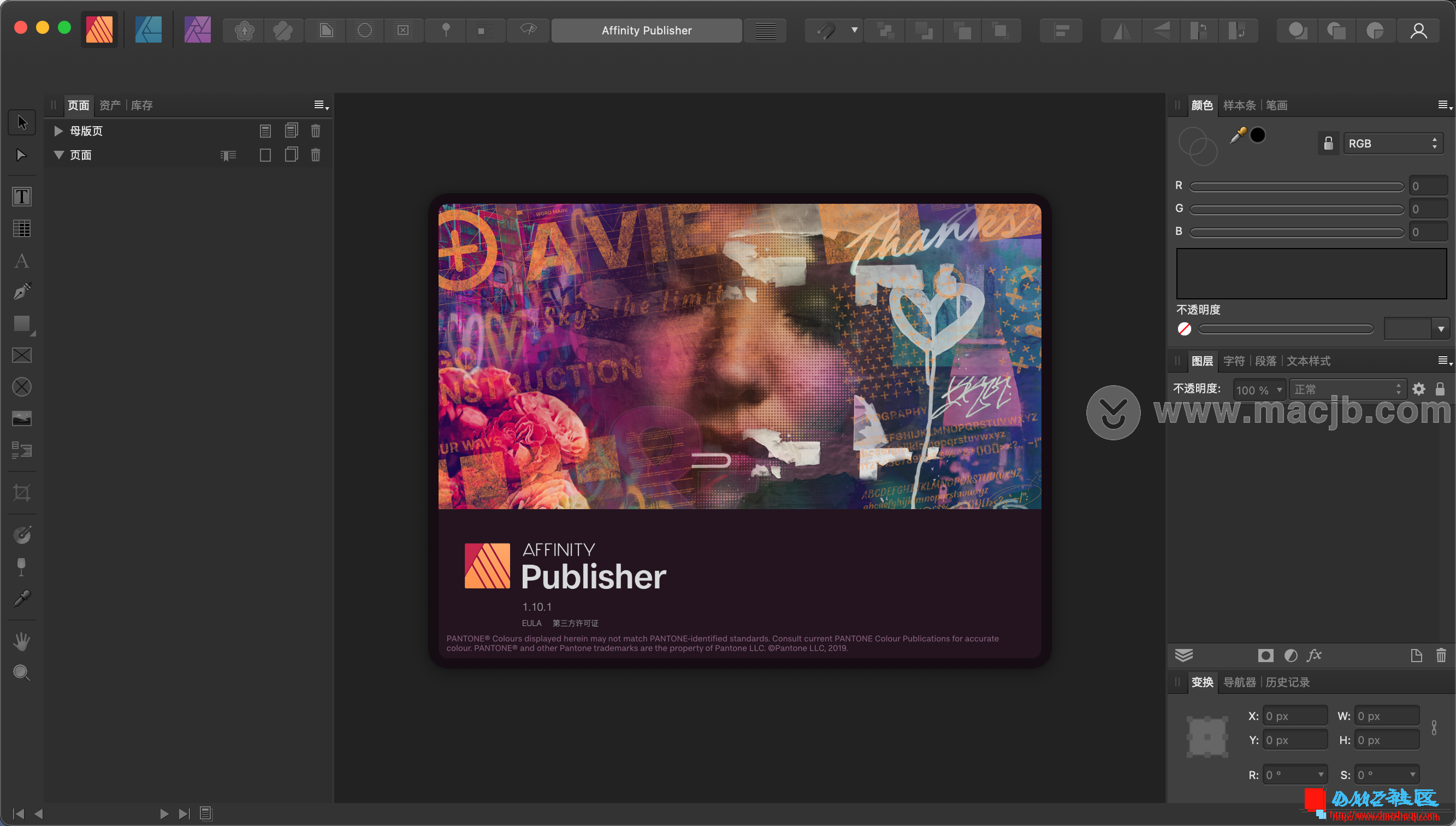Select the Fill gradient tool
The image size is (1456, 826).
21,534
